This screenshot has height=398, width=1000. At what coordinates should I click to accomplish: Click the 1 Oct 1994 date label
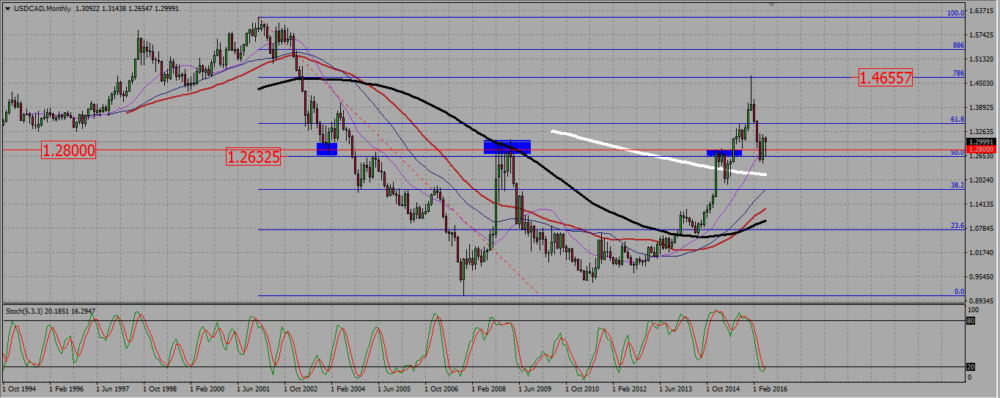click(18, 387)
